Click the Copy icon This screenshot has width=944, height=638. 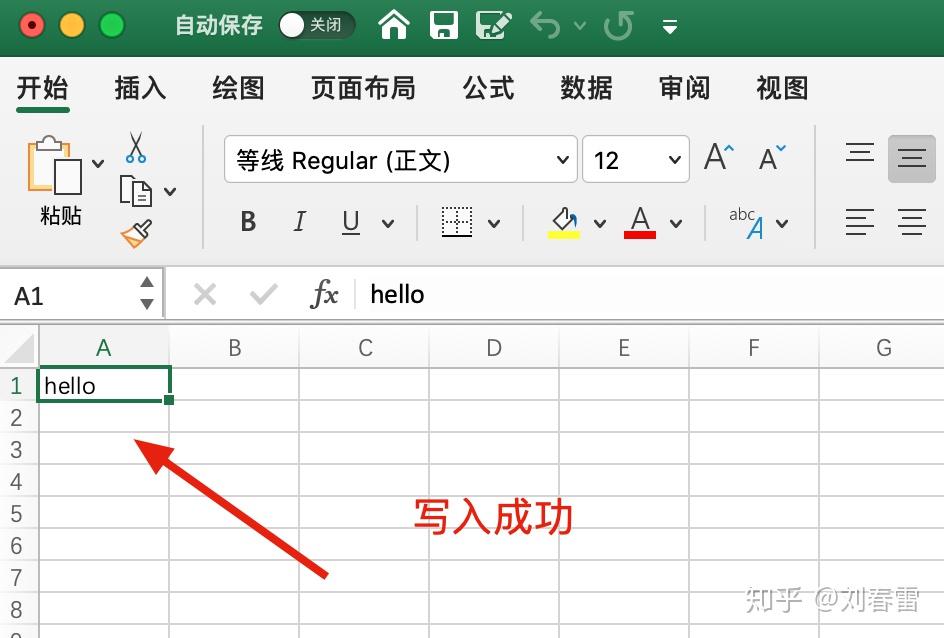(136, 190)
